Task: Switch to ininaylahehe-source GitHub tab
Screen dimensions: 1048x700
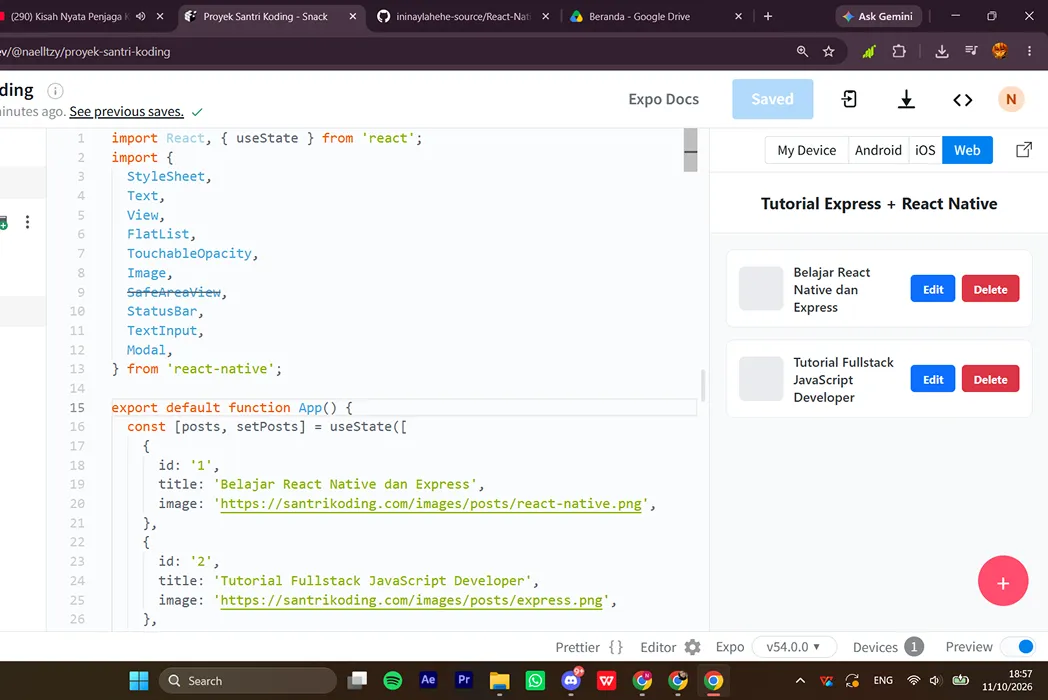Action: point(463,16)
